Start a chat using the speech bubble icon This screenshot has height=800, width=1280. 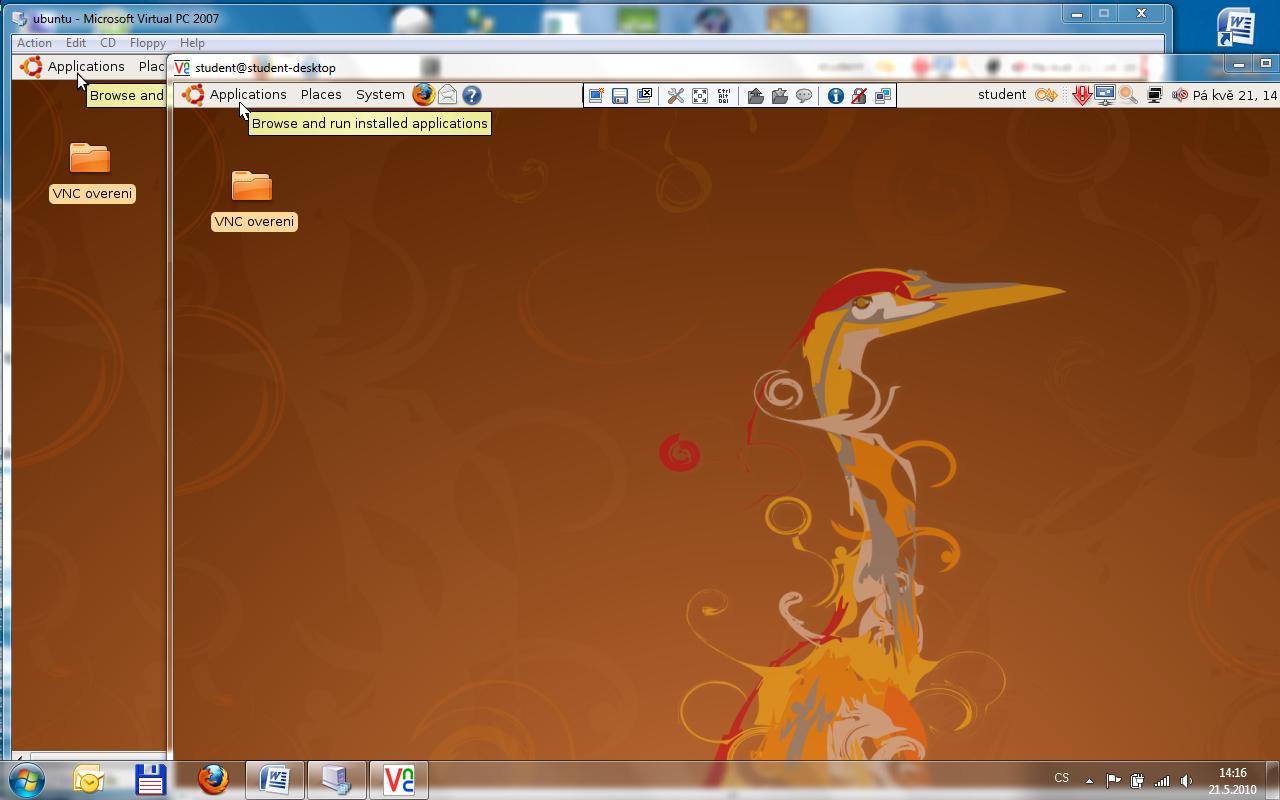804,96
